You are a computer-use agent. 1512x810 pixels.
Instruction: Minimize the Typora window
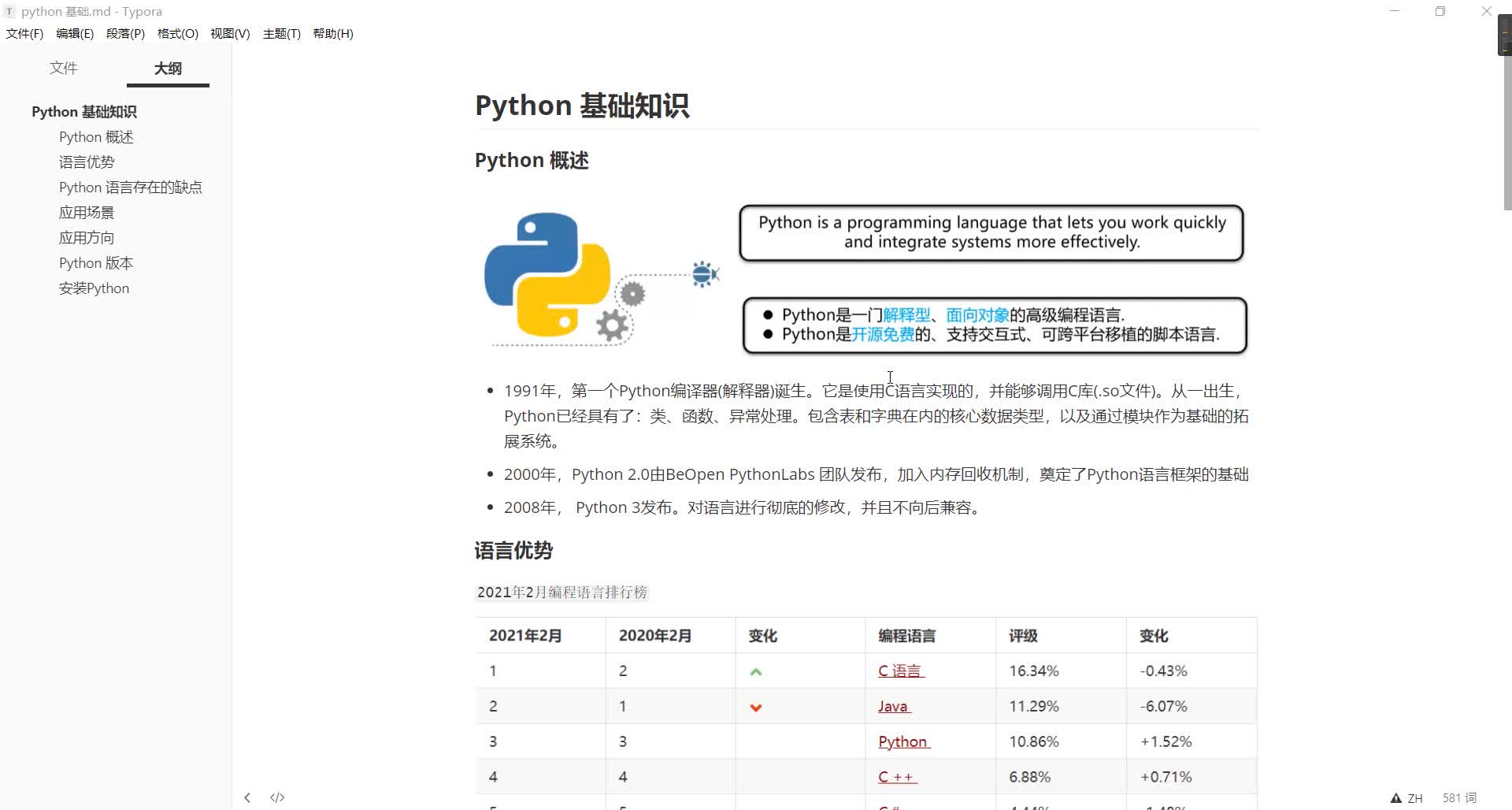coord(1395,11)
